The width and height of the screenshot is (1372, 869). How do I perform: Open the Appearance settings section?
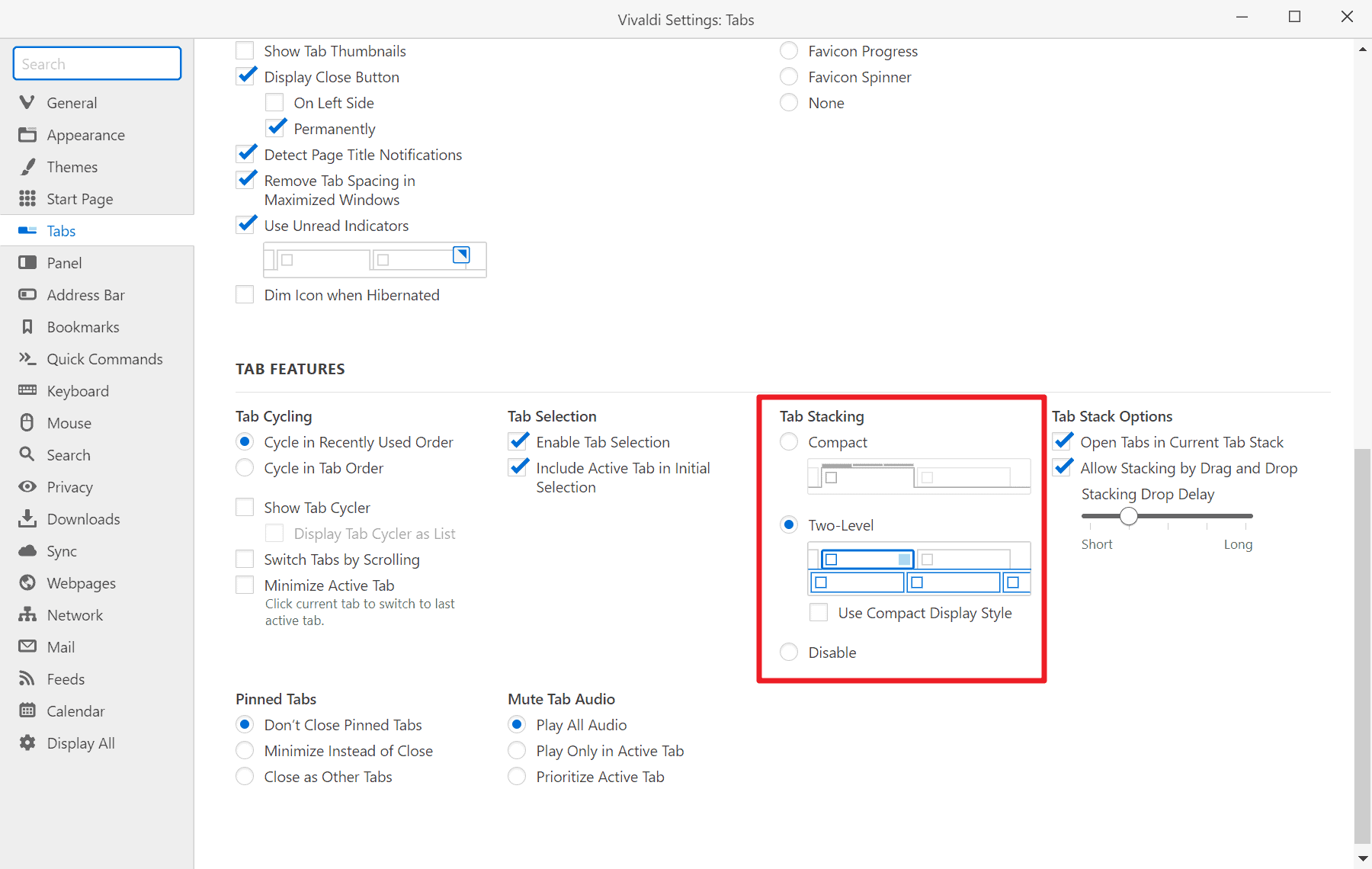pos(97,135)
